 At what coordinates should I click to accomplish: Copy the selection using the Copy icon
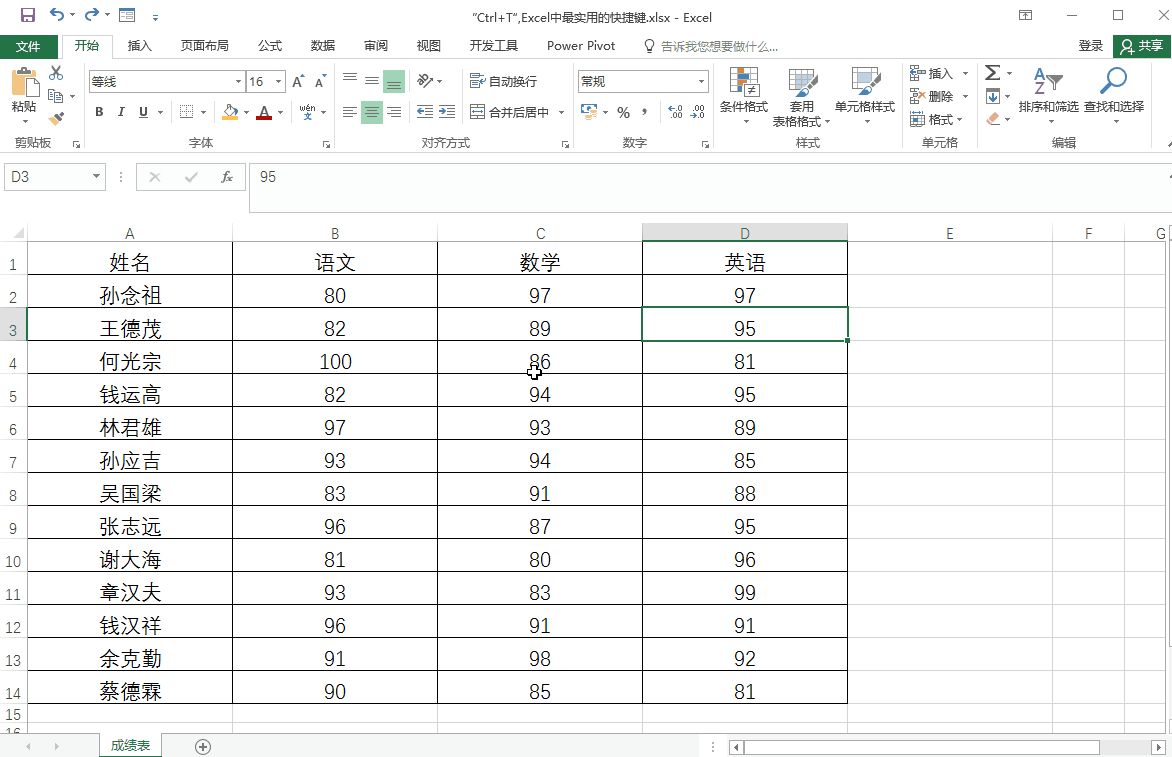click(x=55, y=96)
